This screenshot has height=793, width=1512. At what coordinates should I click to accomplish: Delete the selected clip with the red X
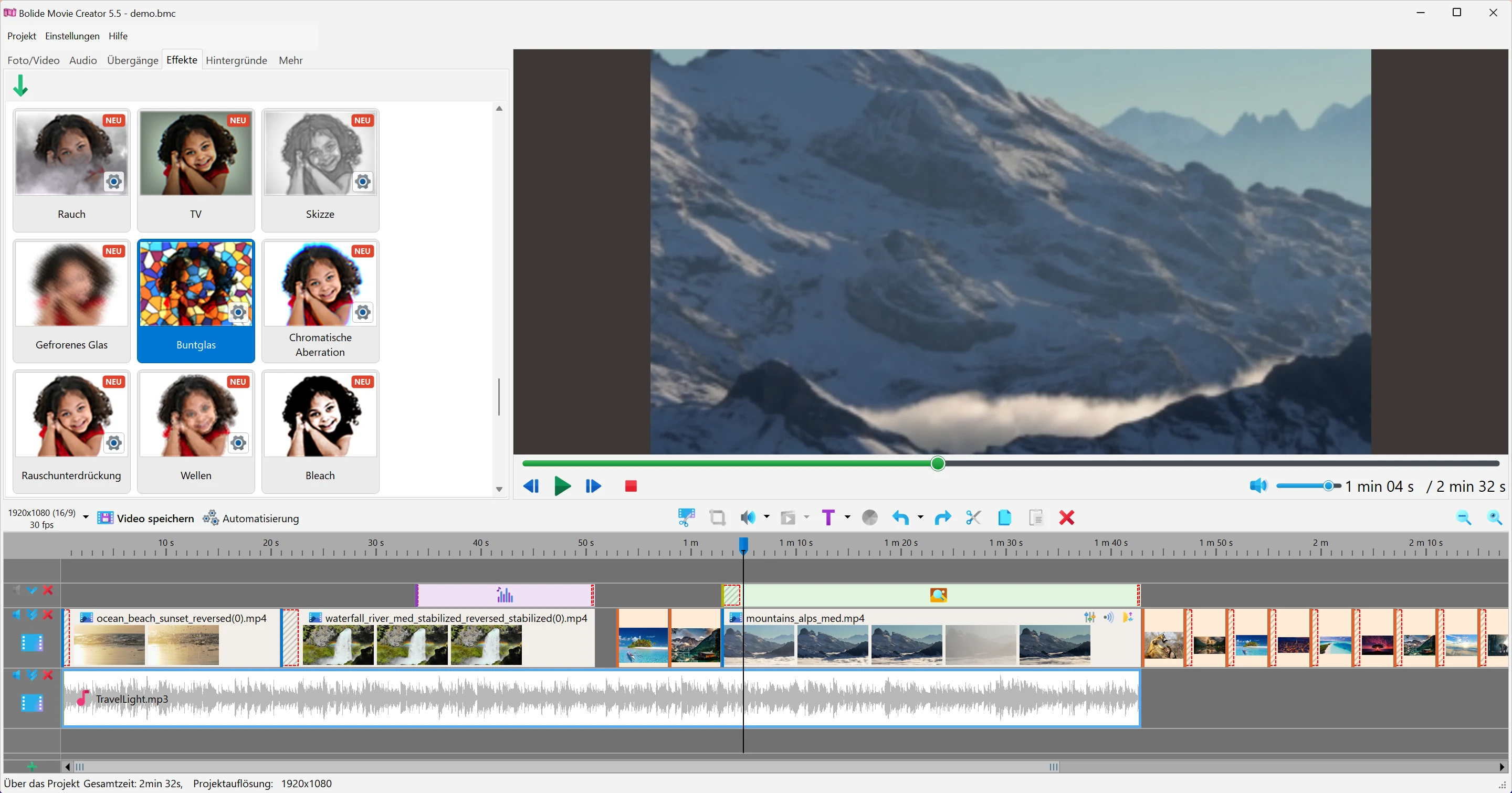1066,517
